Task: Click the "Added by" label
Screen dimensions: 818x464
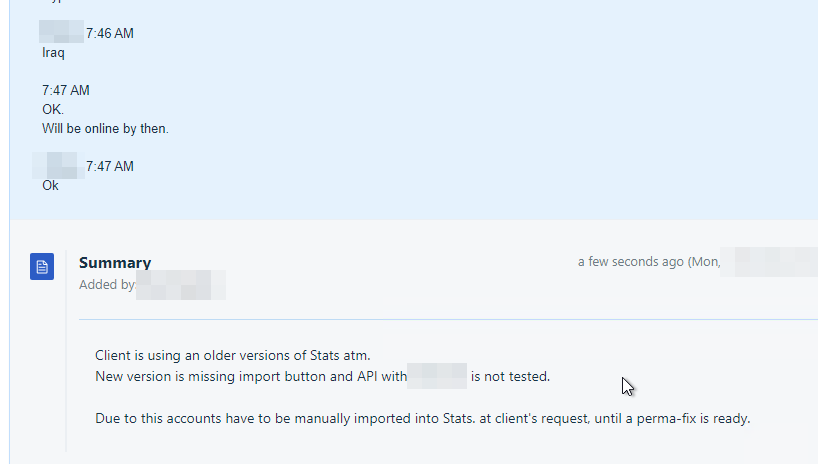Action: click(x=107, y=284)
